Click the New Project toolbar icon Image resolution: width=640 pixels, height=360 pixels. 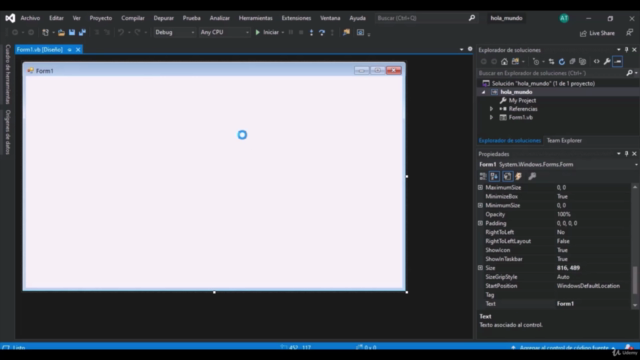45,32
